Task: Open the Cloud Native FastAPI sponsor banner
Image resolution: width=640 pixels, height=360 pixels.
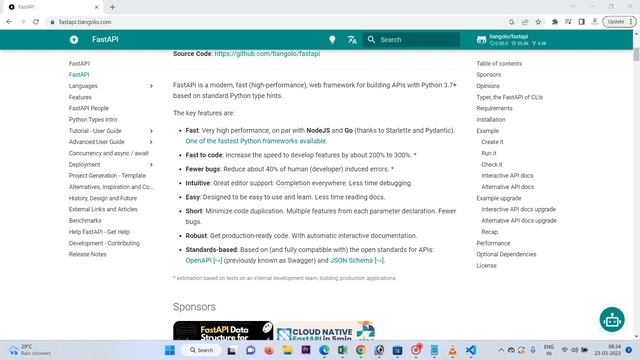Action: point(325,331)
